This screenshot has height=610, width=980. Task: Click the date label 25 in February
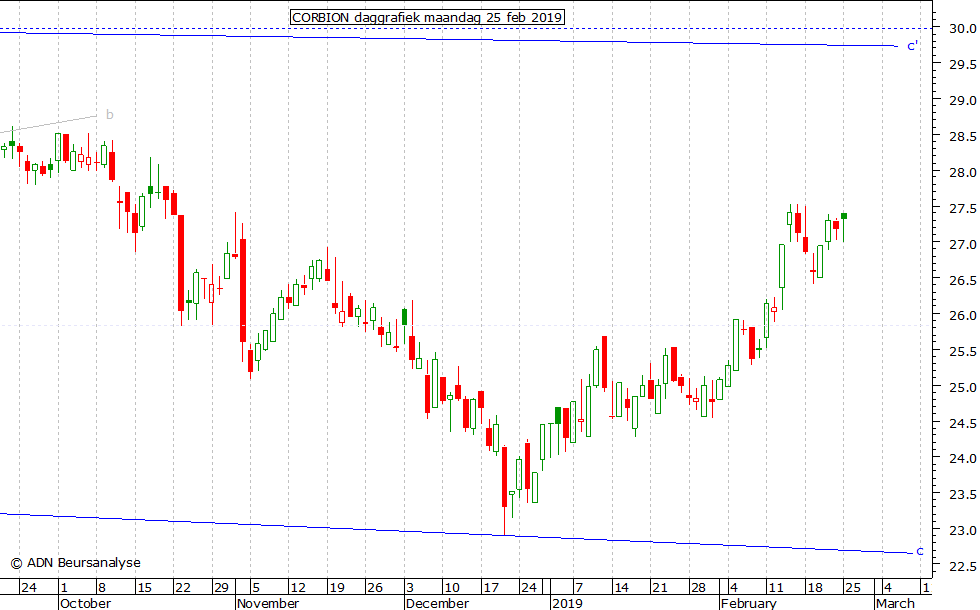852,588
